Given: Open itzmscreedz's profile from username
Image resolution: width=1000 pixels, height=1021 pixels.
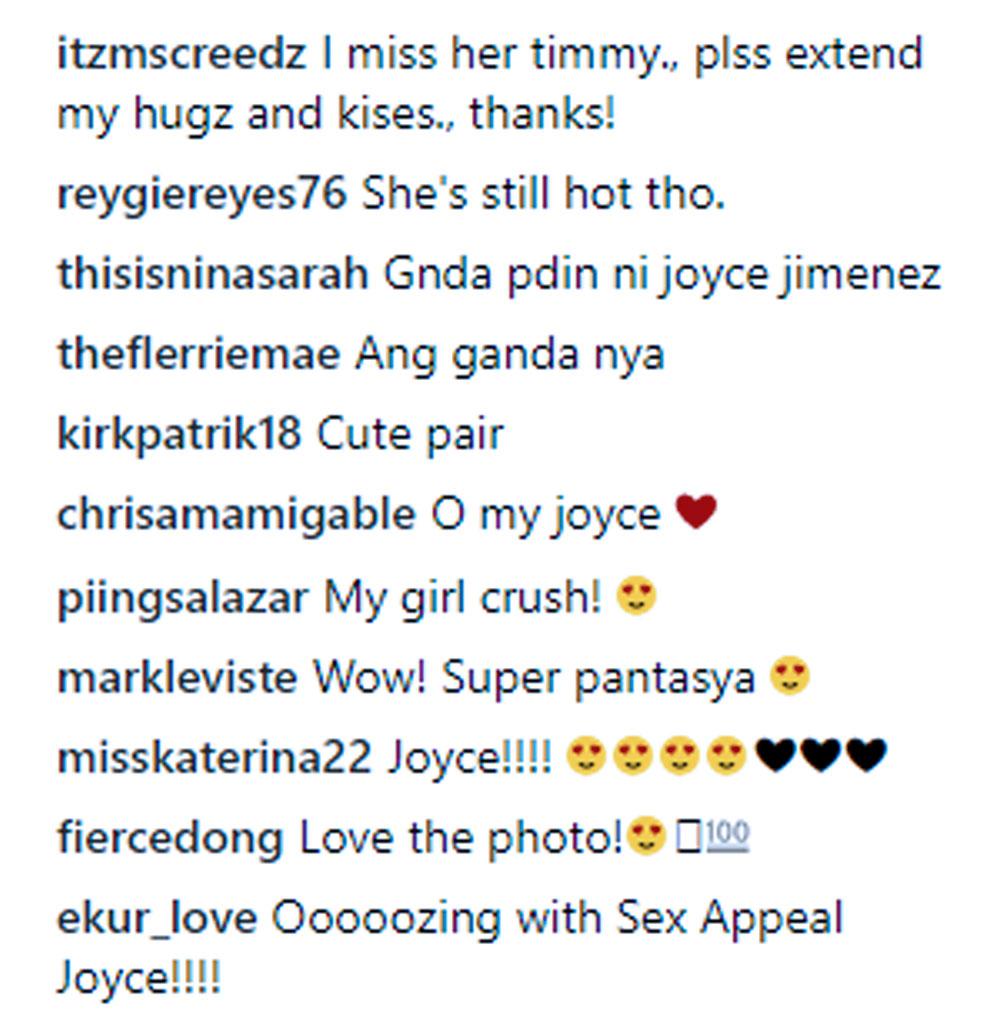Looking at the screenshot, I should 182,53.
